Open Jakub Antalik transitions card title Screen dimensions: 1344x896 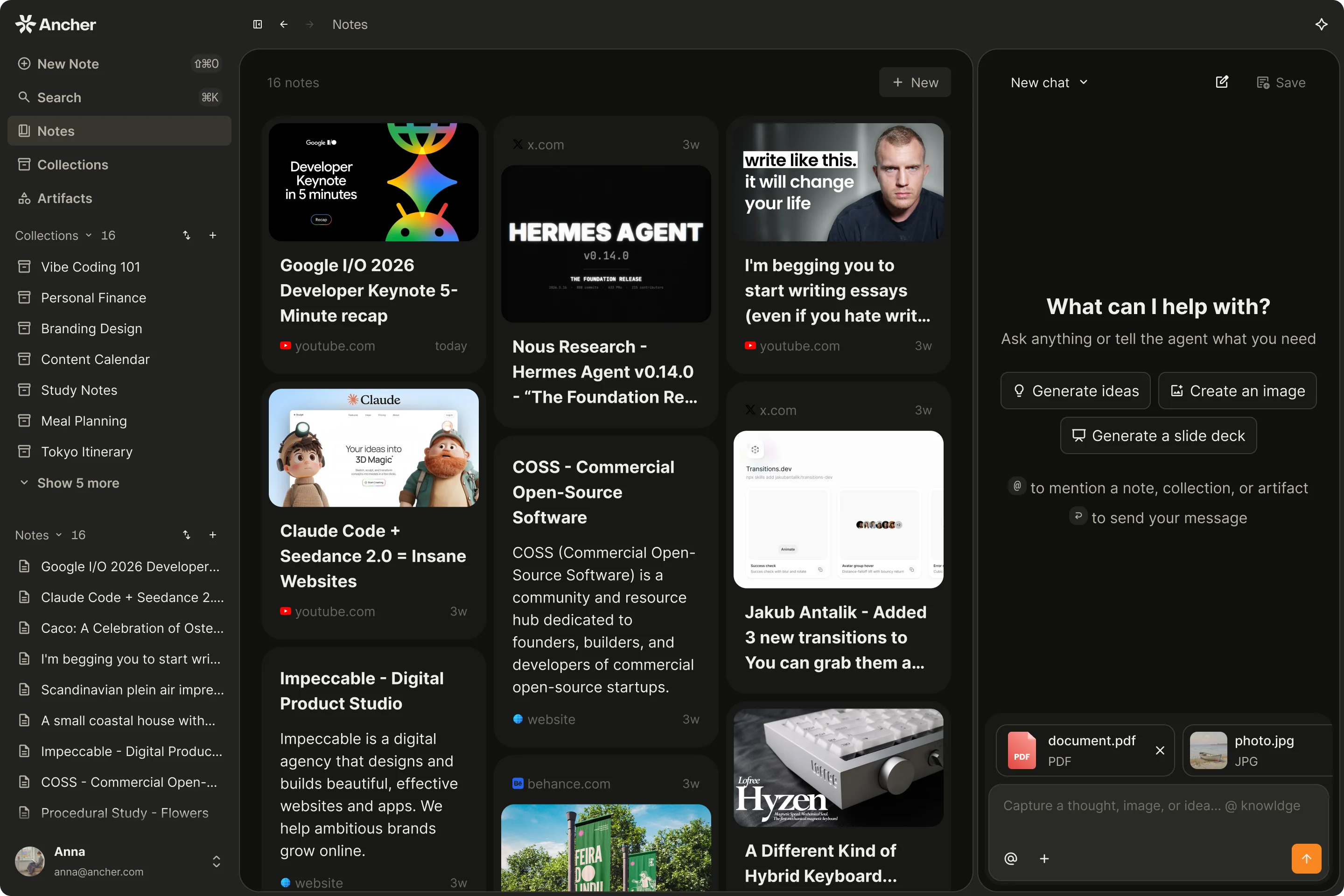[x=836, y=638]
